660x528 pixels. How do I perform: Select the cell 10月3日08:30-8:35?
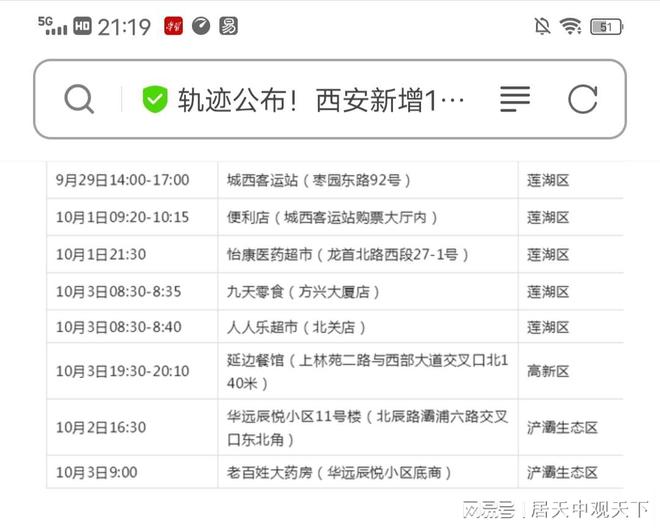[x=132, y=291]
